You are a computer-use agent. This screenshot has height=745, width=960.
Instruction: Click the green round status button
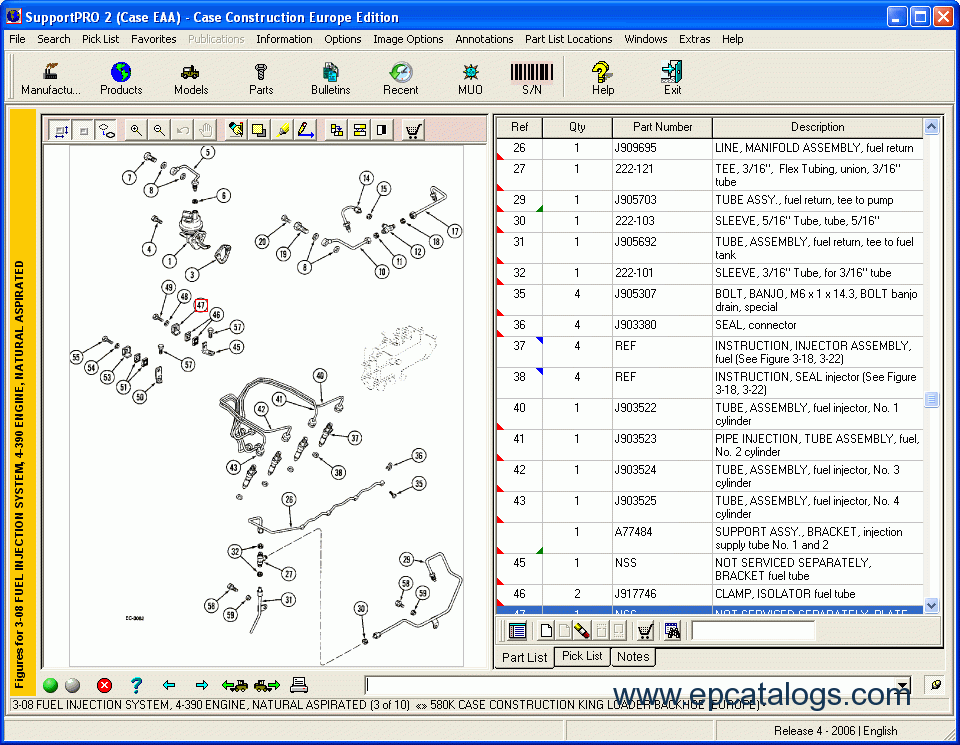pos(50,685)
